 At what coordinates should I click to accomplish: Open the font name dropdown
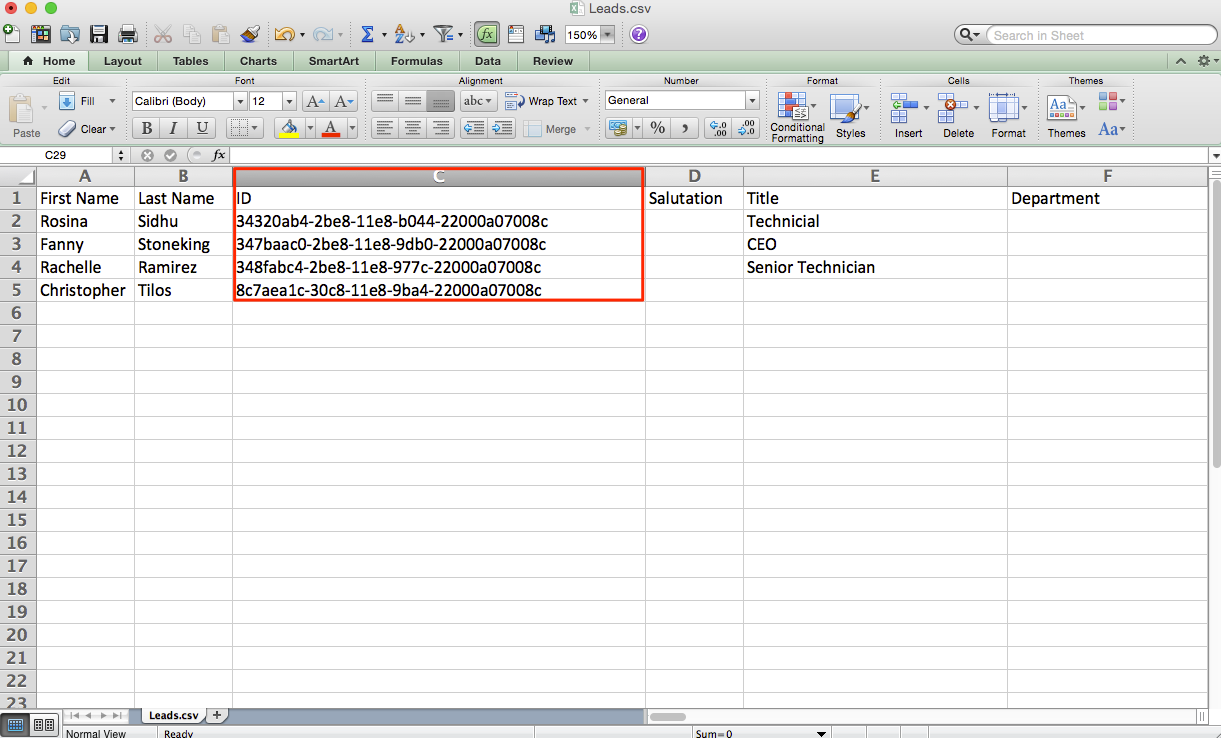(240, 101)
